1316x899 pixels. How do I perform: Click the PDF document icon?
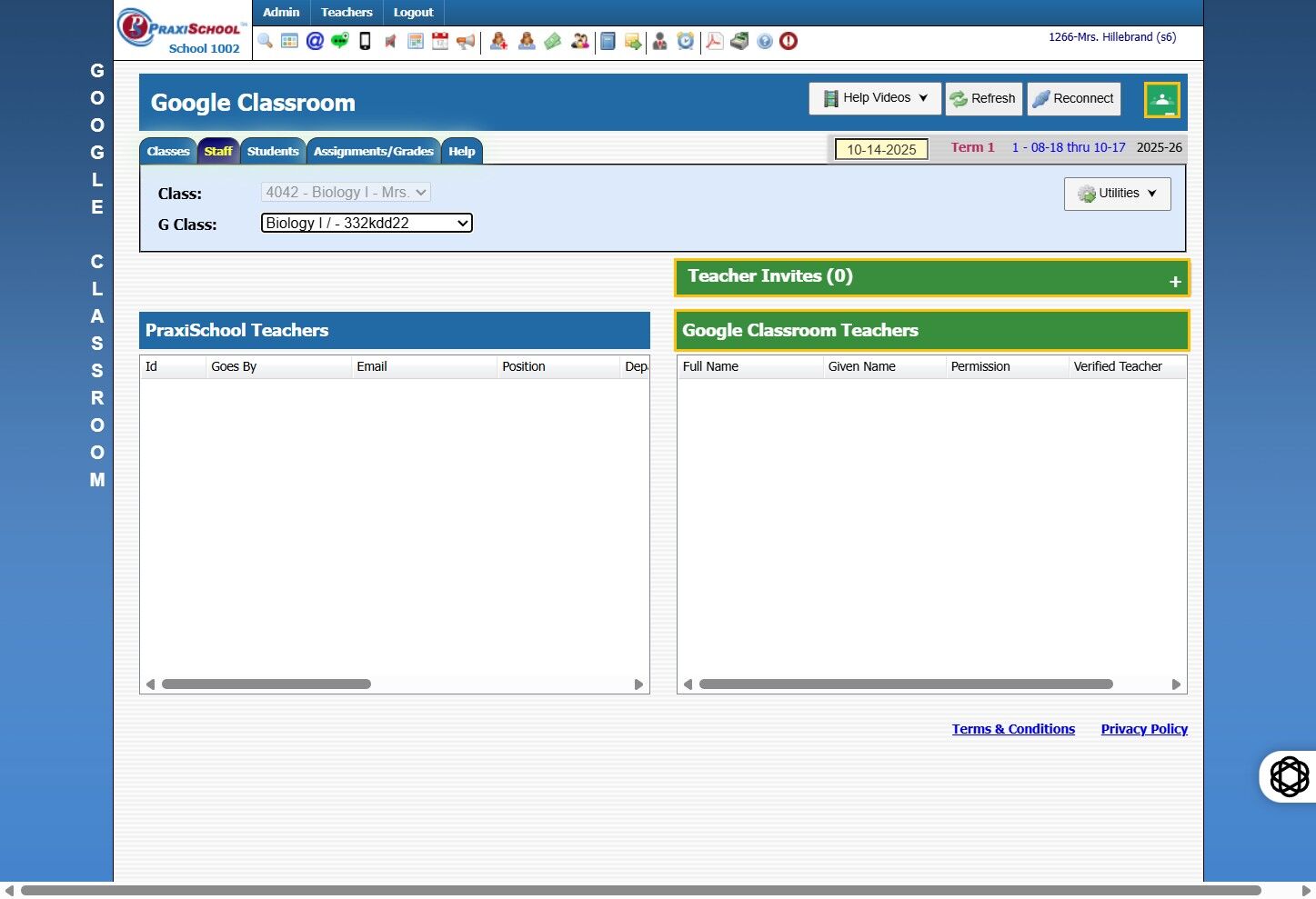point(715,41)
